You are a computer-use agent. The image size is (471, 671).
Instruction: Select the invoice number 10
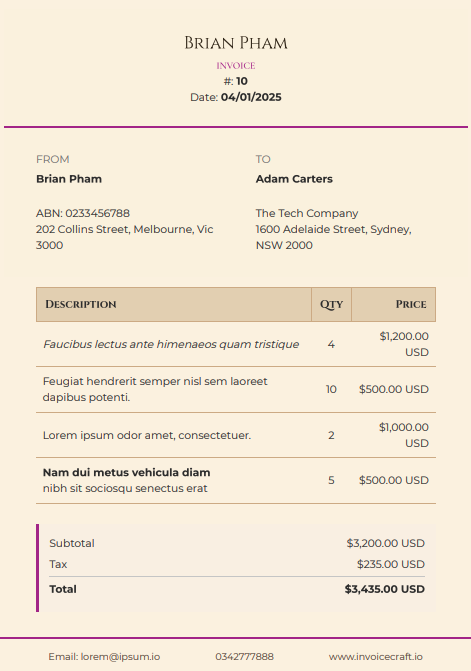242,81
